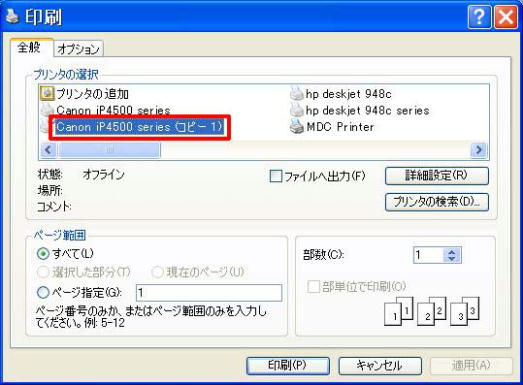Viewport: 523px width, 385px height.
Task: Click the 適用(A) button
Action: click(471, 366)
